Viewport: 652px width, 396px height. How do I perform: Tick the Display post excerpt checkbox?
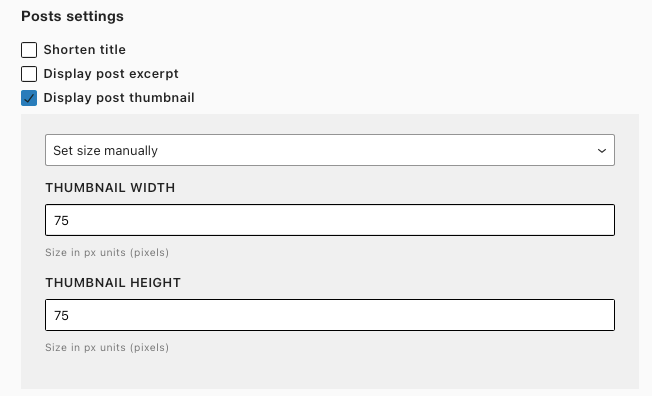point(29,74)
